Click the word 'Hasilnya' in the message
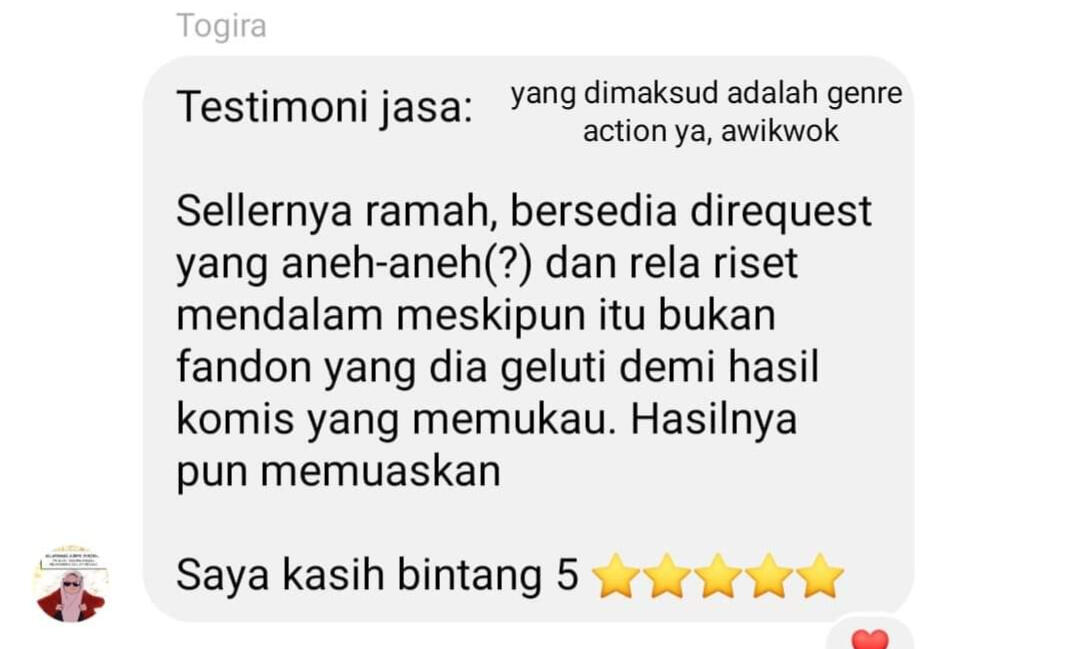 coord(714,419)
